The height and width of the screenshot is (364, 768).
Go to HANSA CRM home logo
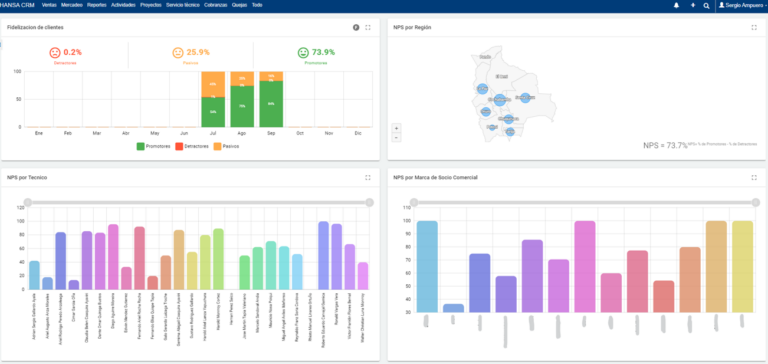(17, 5)
